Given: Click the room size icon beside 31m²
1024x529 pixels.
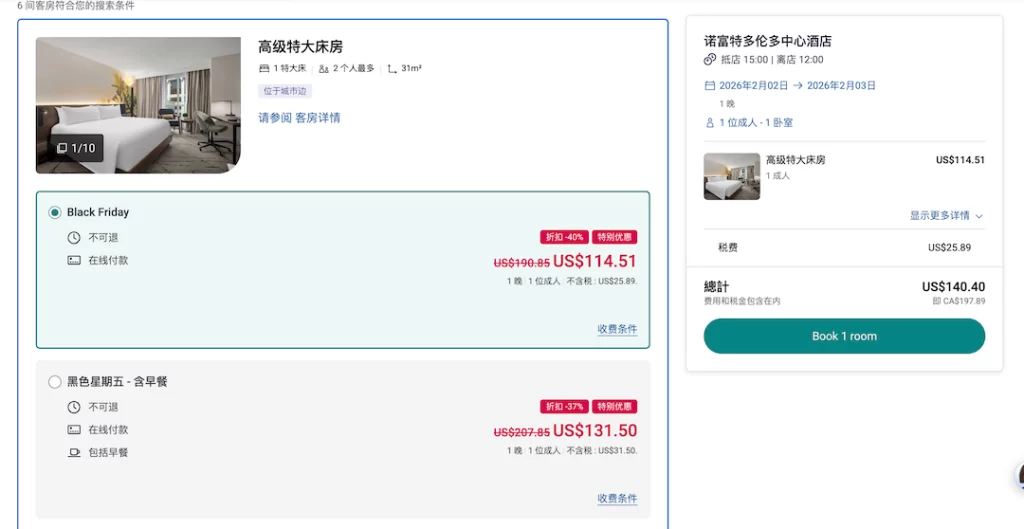Looking at the screenshot, I should [x=392, y=69].
